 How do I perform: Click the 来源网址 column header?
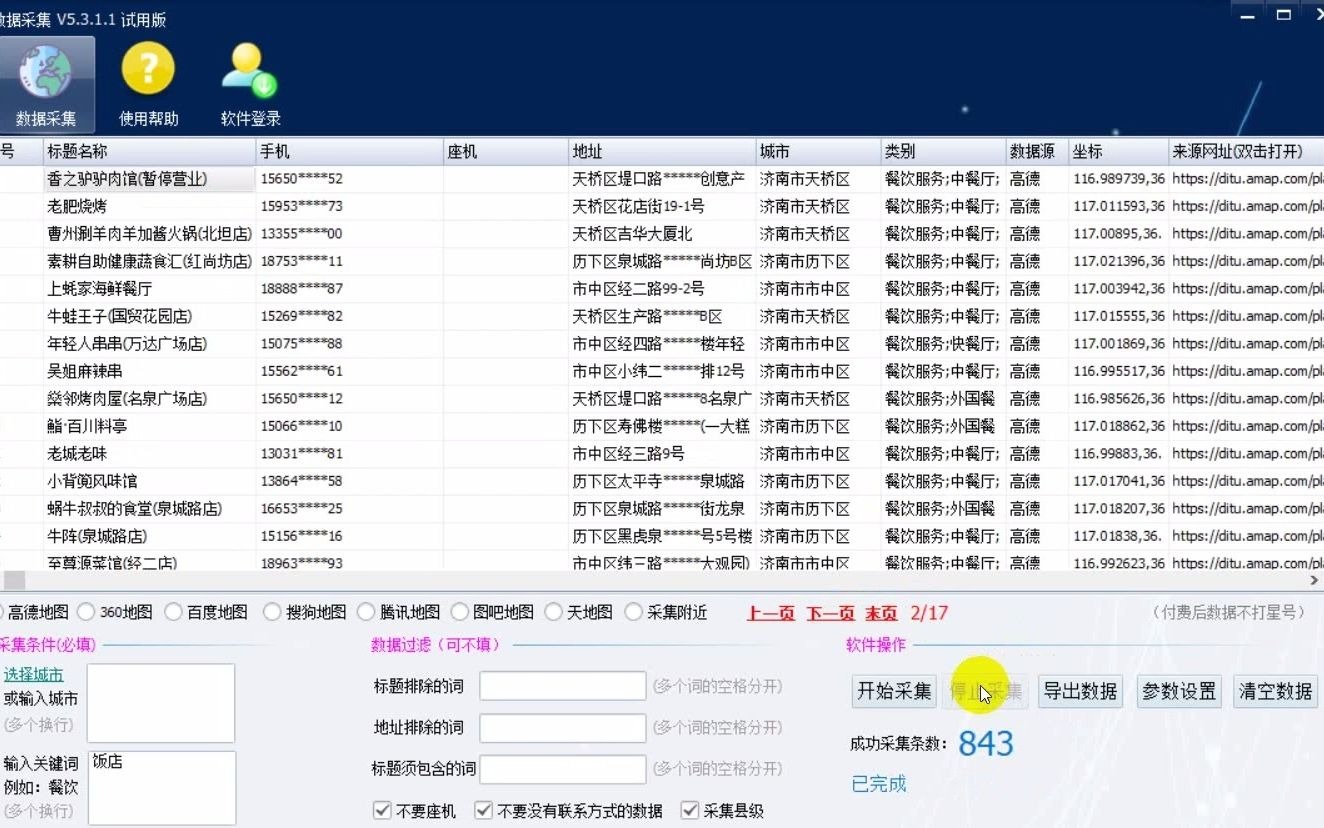pyautogui.click(x=1246, y=152)
